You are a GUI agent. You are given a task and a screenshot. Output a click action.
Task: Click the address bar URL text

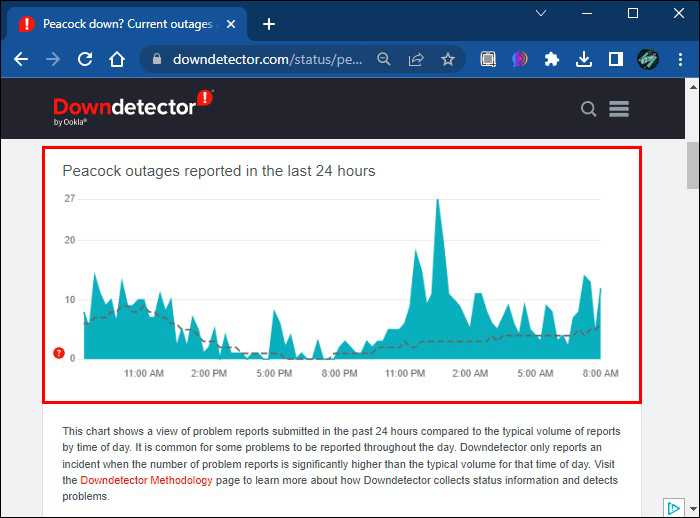(267, 59)
